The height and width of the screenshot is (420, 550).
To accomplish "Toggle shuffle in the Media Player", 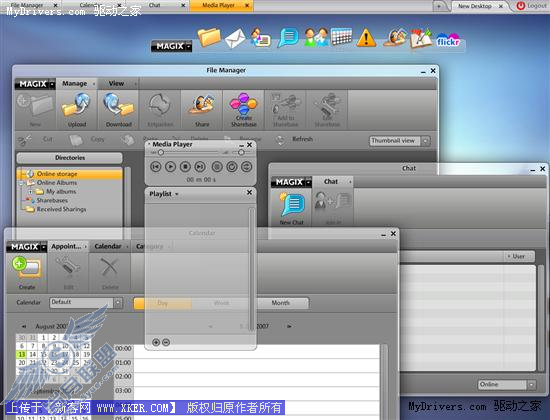I will coord(247,167).
